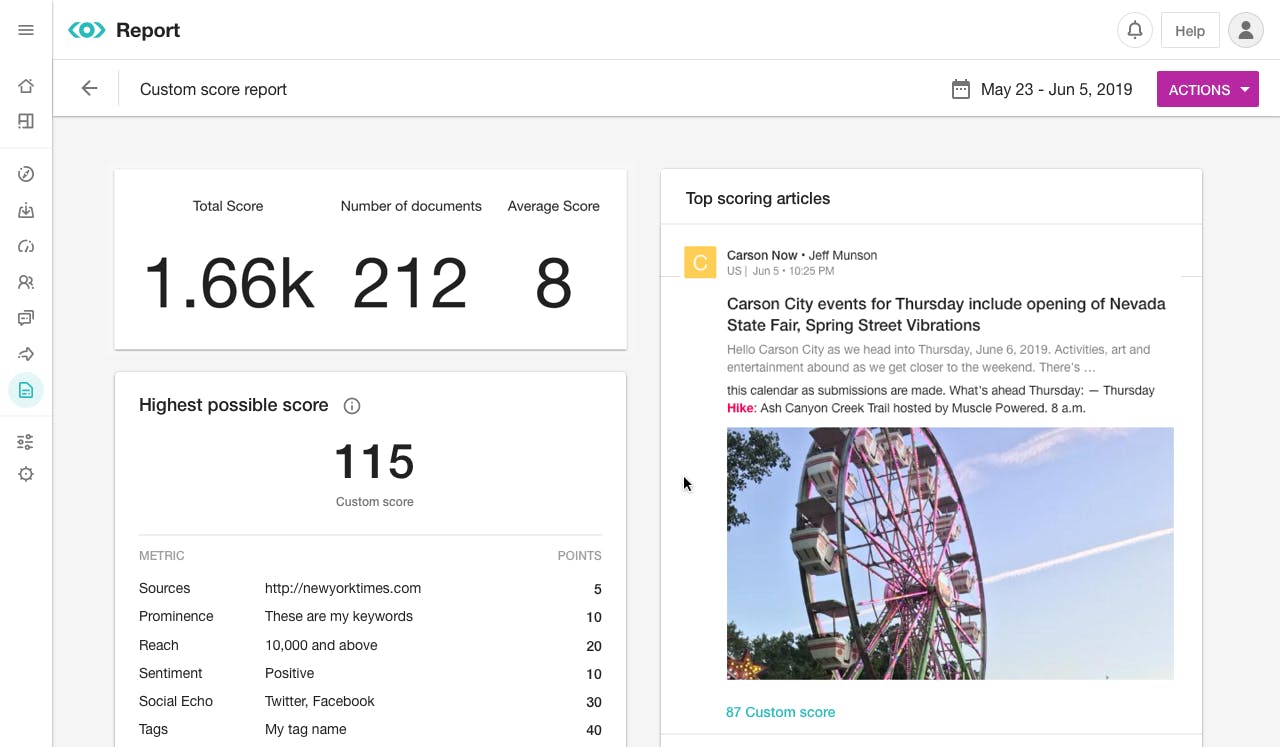
Task: Click the Reach metric row label
Action: 159,645
